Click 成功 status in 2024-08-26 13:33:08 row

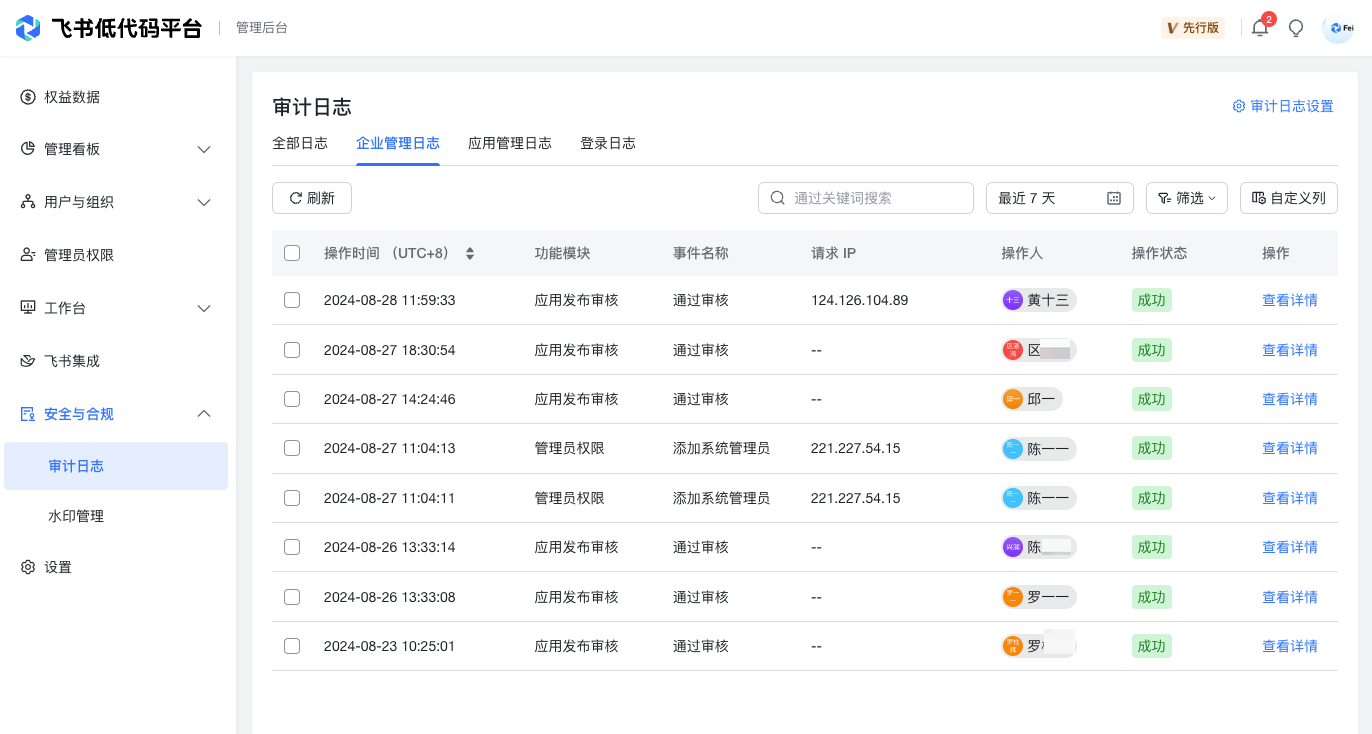pyautogui.click(x=1152, y=597)
